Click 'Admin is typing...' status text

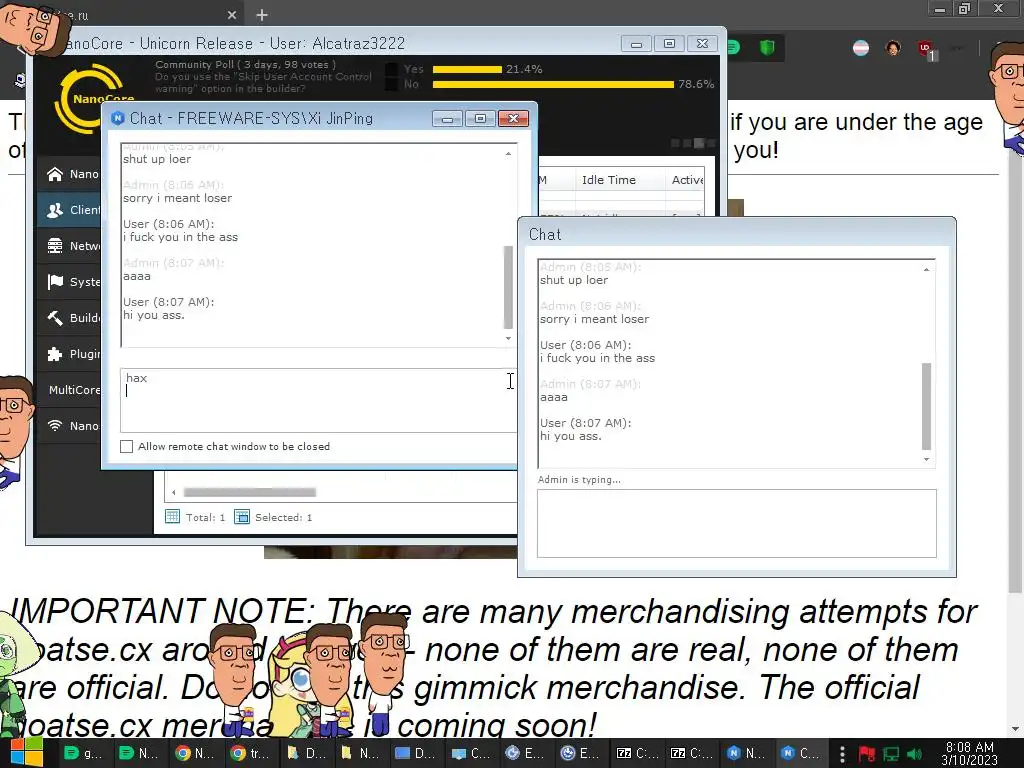pos(579,479)
